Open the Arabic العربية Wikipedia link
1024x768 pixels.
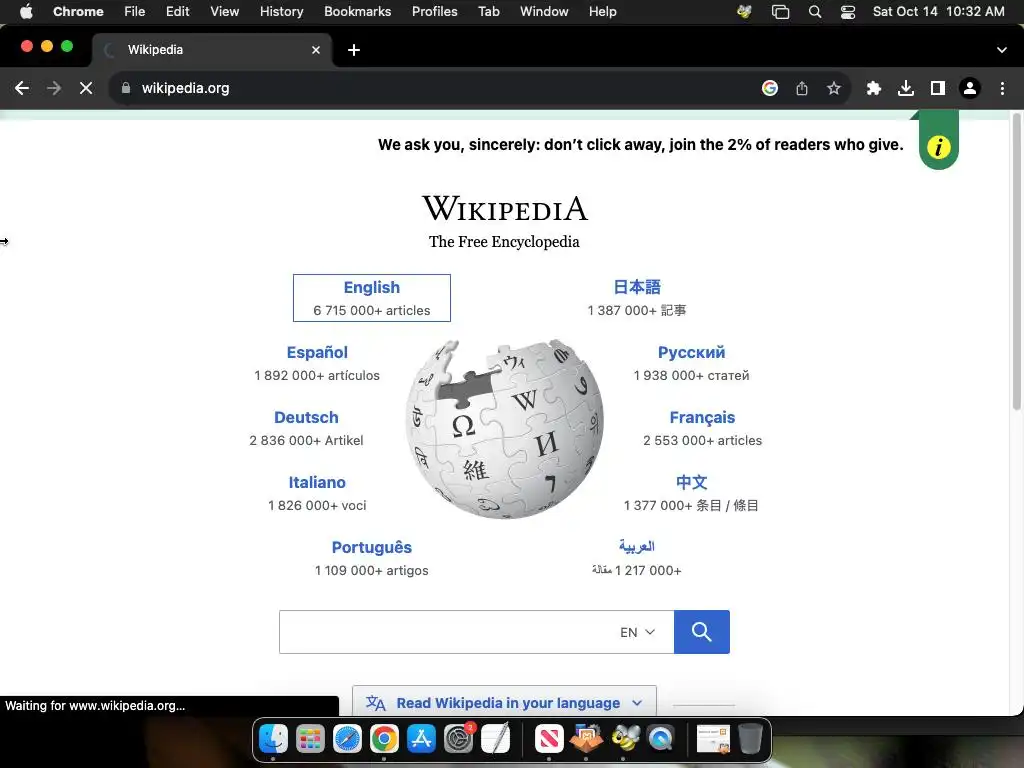[x=637, y=546]
